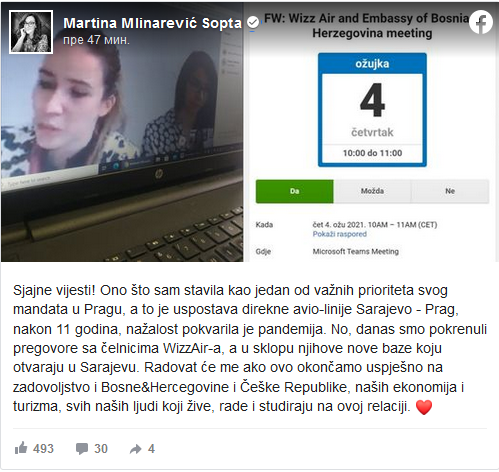The width and height of the screenshot is (499, 472).
Task: Click the Facebook logo icon
Action: pos(480,22)
